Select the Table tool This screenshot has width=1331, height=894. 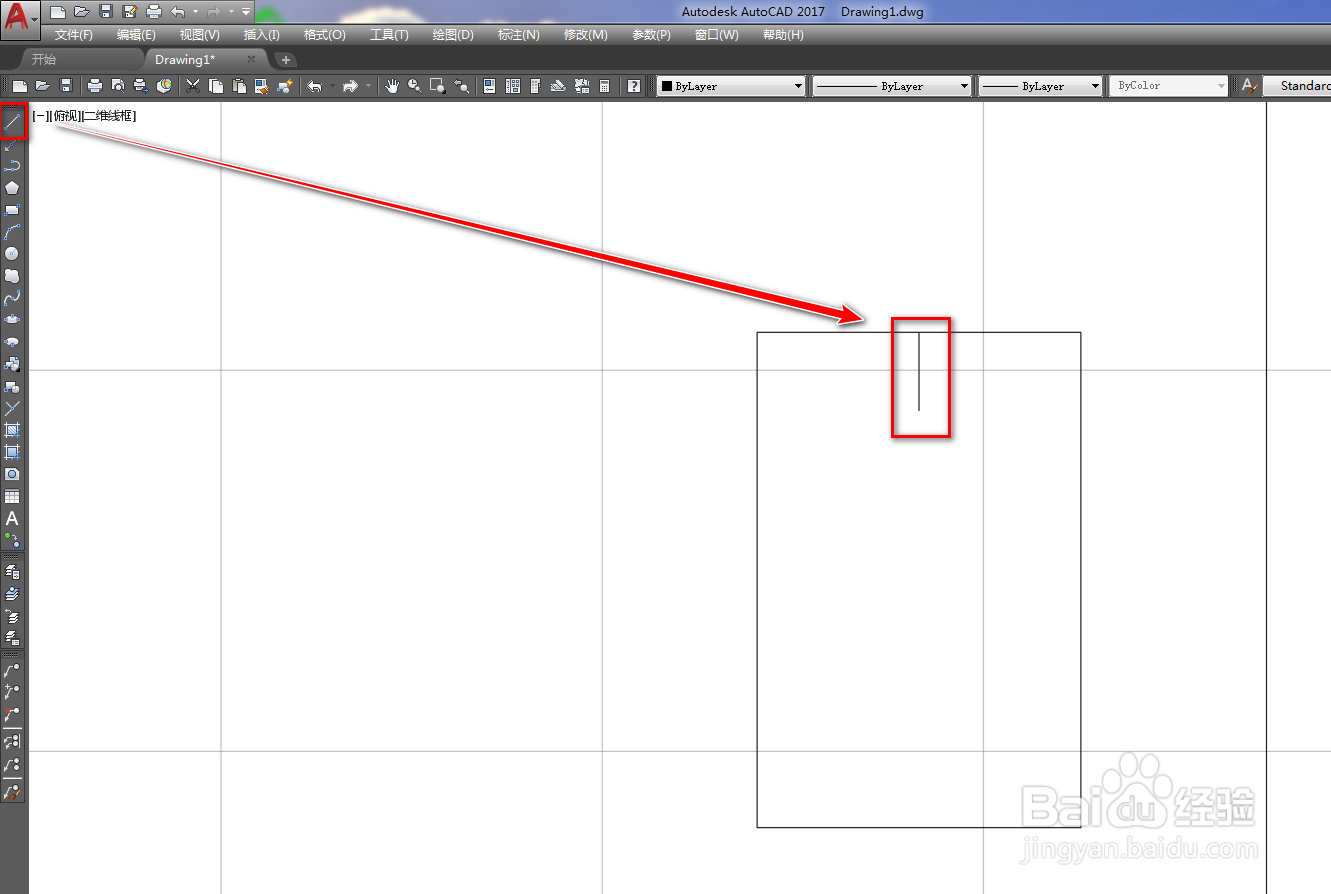pyautogui.click(x=12, y=496)
